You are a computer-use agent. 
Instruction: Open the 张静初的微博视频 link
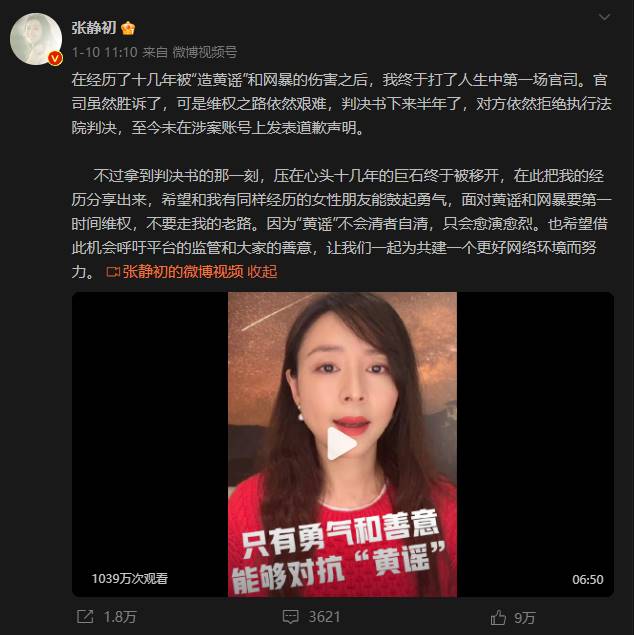coord(183,272)
